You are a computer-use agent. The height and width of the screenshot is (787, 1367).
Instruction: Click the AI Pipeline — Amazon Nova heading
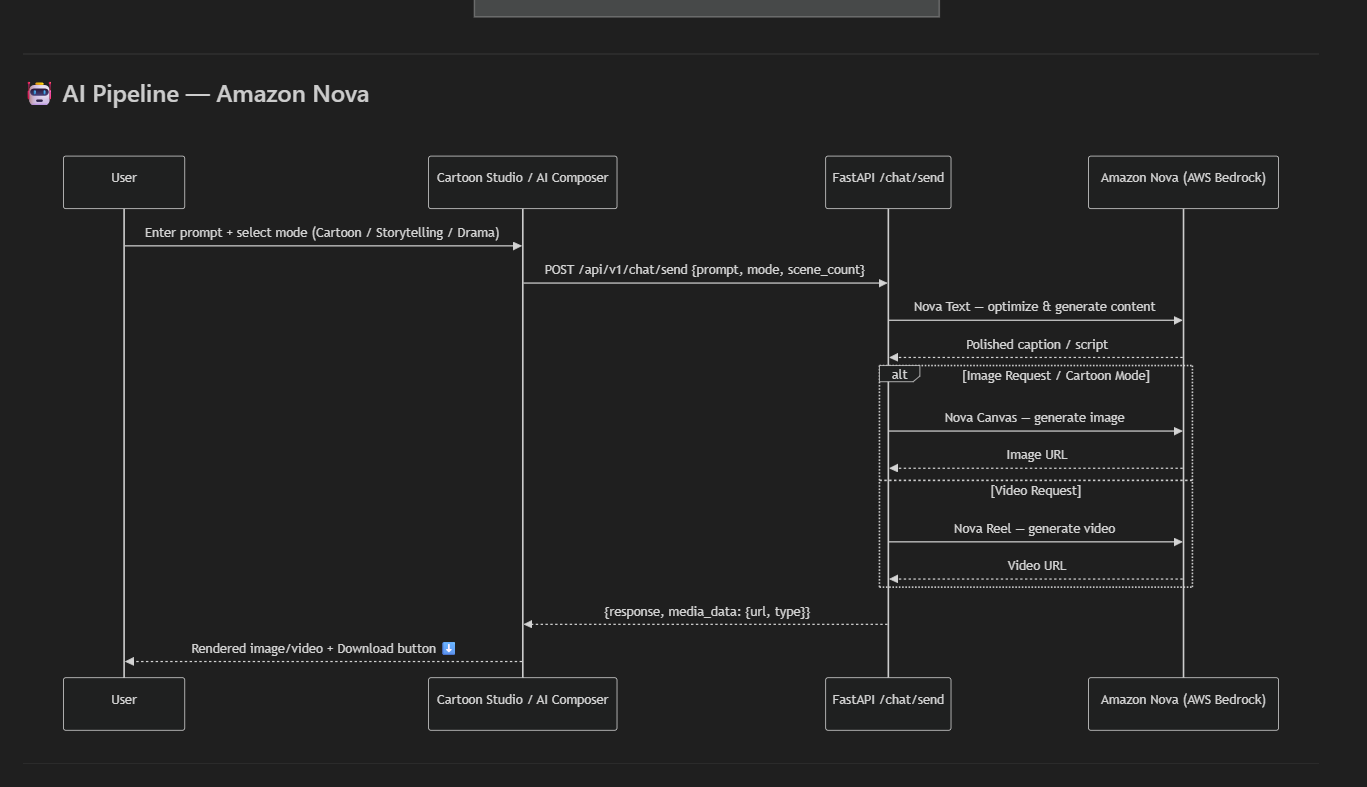point(215,94)
